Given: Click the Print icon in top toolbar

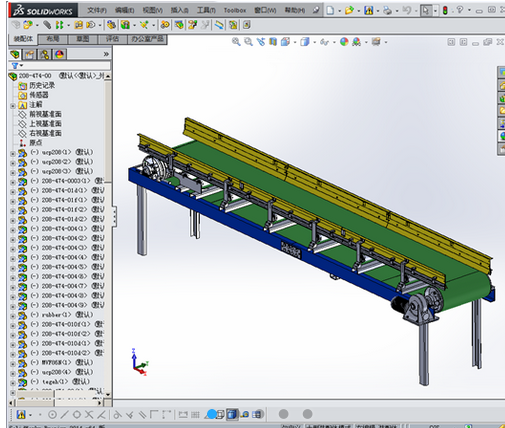Looking at the screenshot, I should pyautogui.click(x=387, y=10).
